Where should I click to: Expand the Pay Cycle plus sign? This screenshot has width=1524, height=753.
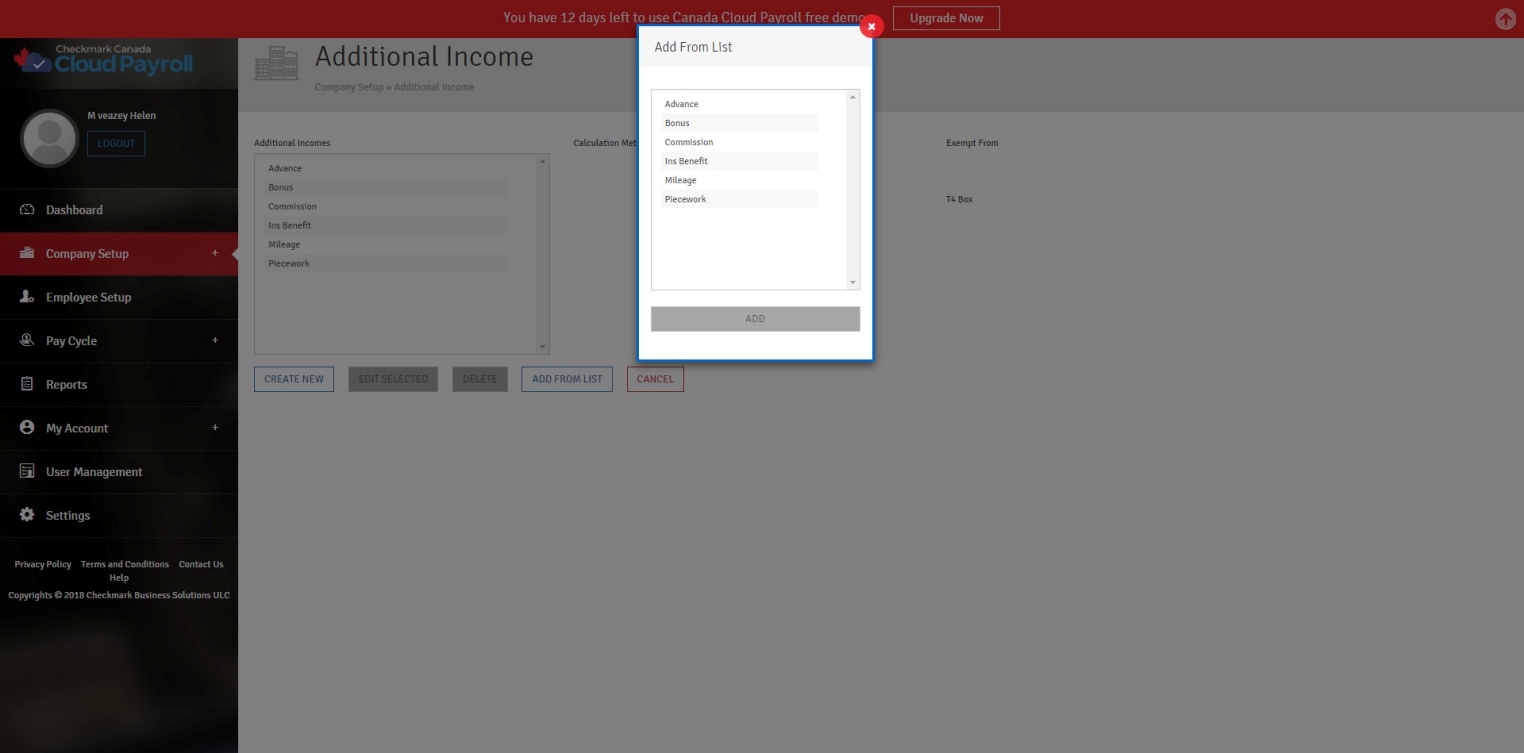point(214,341)
